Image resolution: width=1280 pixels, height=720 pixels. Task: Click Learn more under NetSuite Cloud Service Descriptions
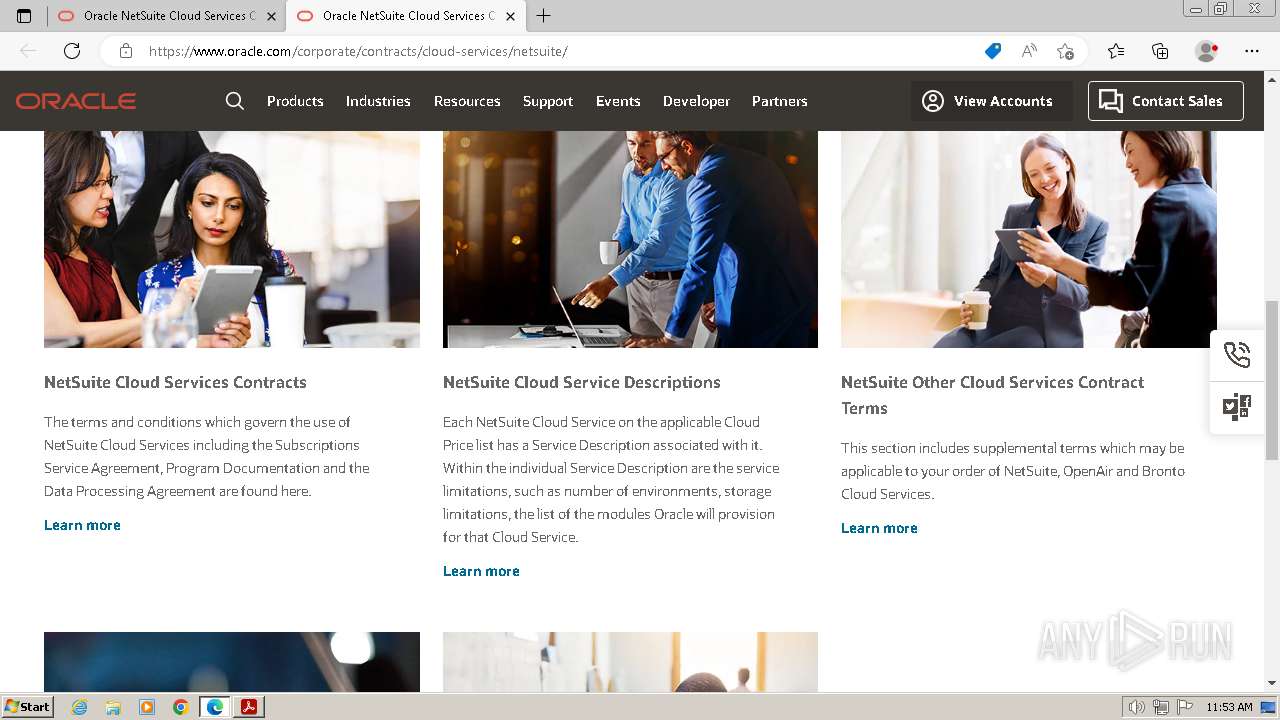(481, 571)
